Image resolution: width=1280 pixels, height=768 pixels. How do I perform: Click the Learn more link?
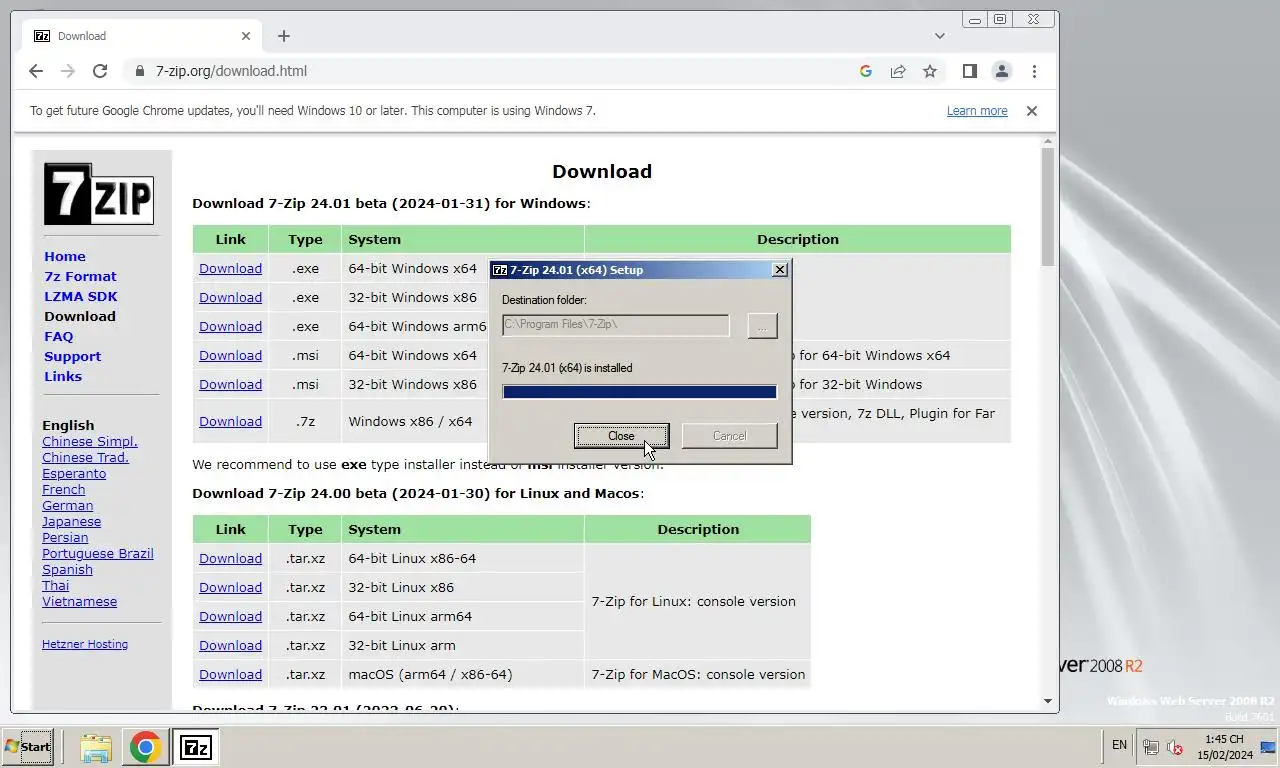point(977,111)
